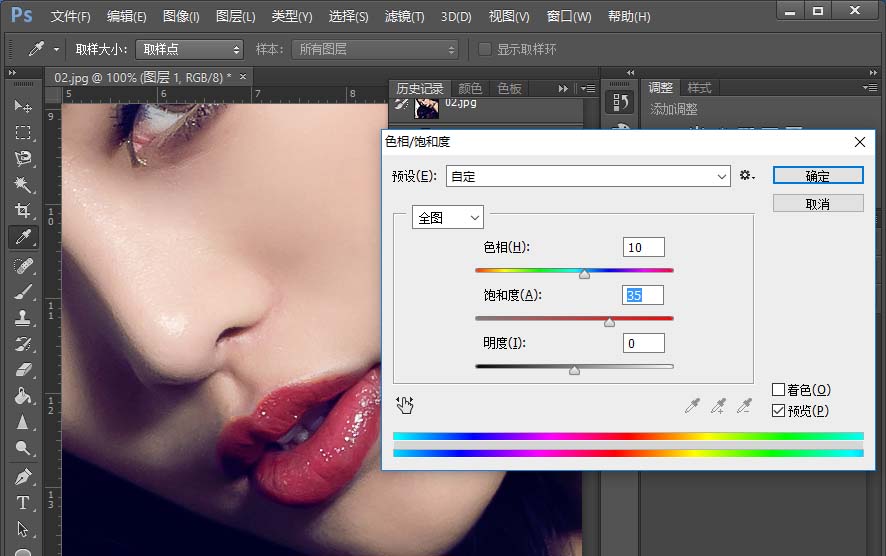Image resolution: width=886 pixels, height=556 pixels.
Task: Uncheck the 预览 (Preview) checkbox
Action: pos(779,411)
